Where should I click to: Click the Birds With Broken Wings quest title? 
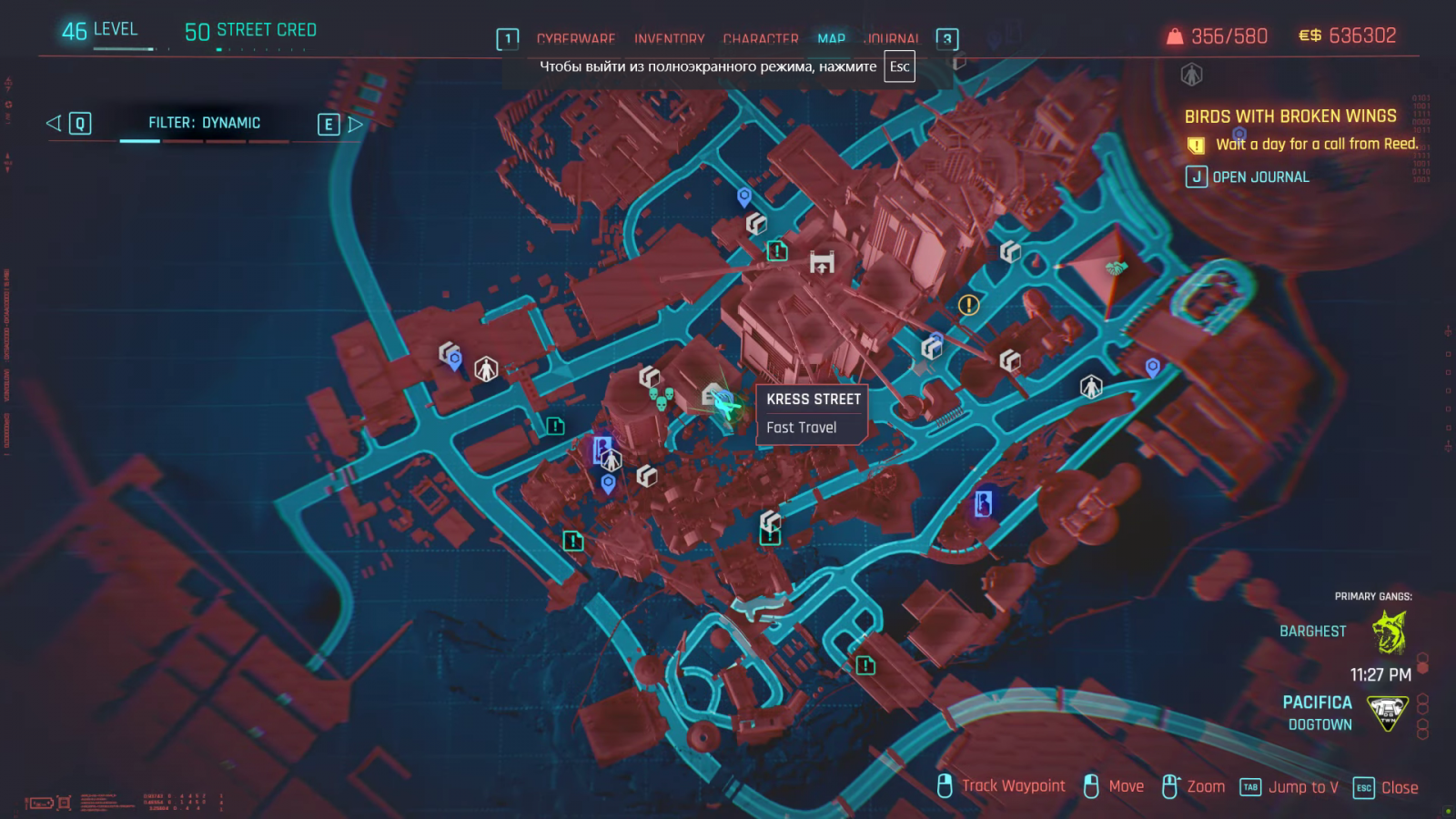[1290, 116]
